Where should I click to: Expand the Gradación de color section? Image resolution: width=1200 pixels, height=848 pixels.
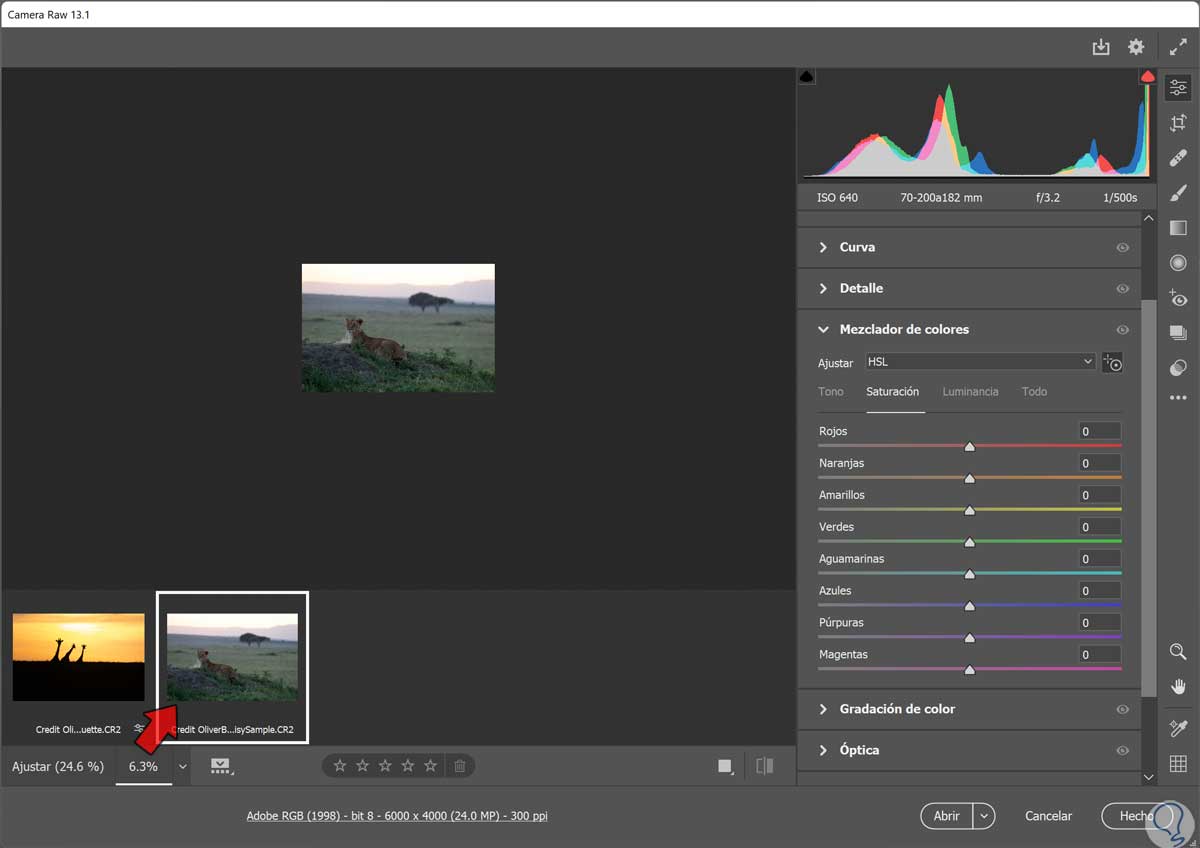pos(823,709)
